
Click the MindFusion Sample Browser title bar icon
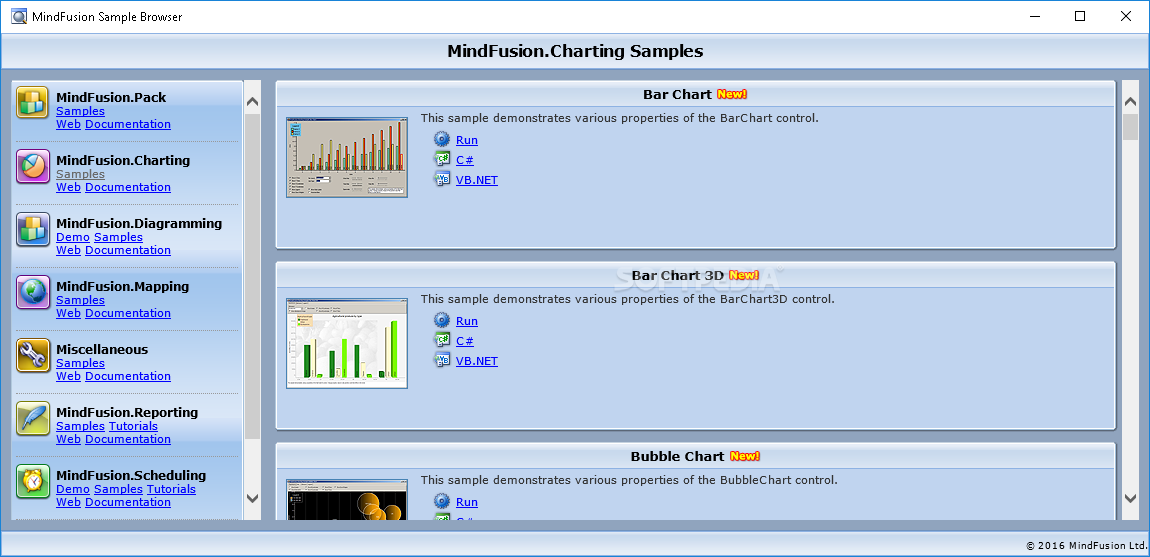click(x=19, y=16)
